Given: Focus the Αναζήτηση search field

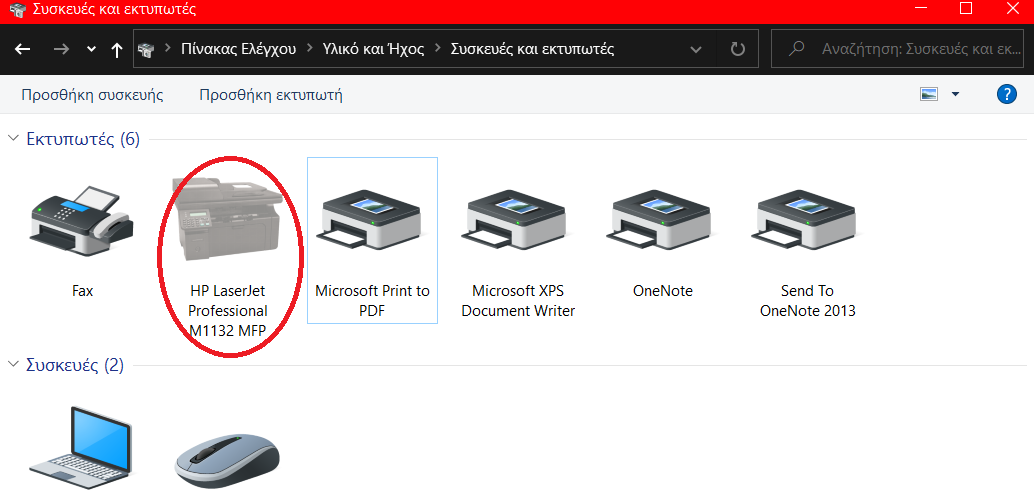Looking at the screenshot, I should [896, 49].
